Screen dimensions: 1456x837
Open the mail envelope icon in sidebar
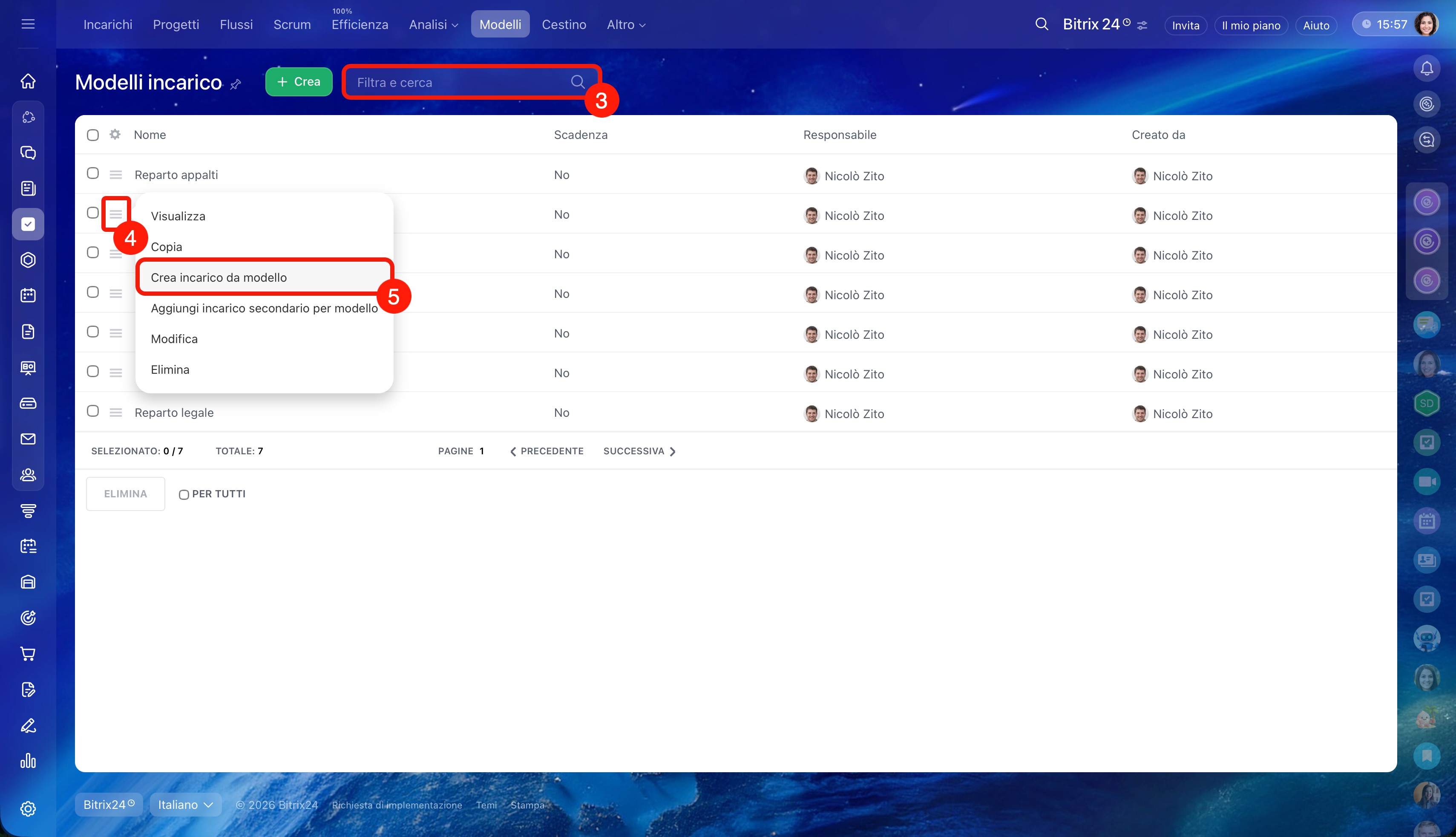(x=28, y=439)
